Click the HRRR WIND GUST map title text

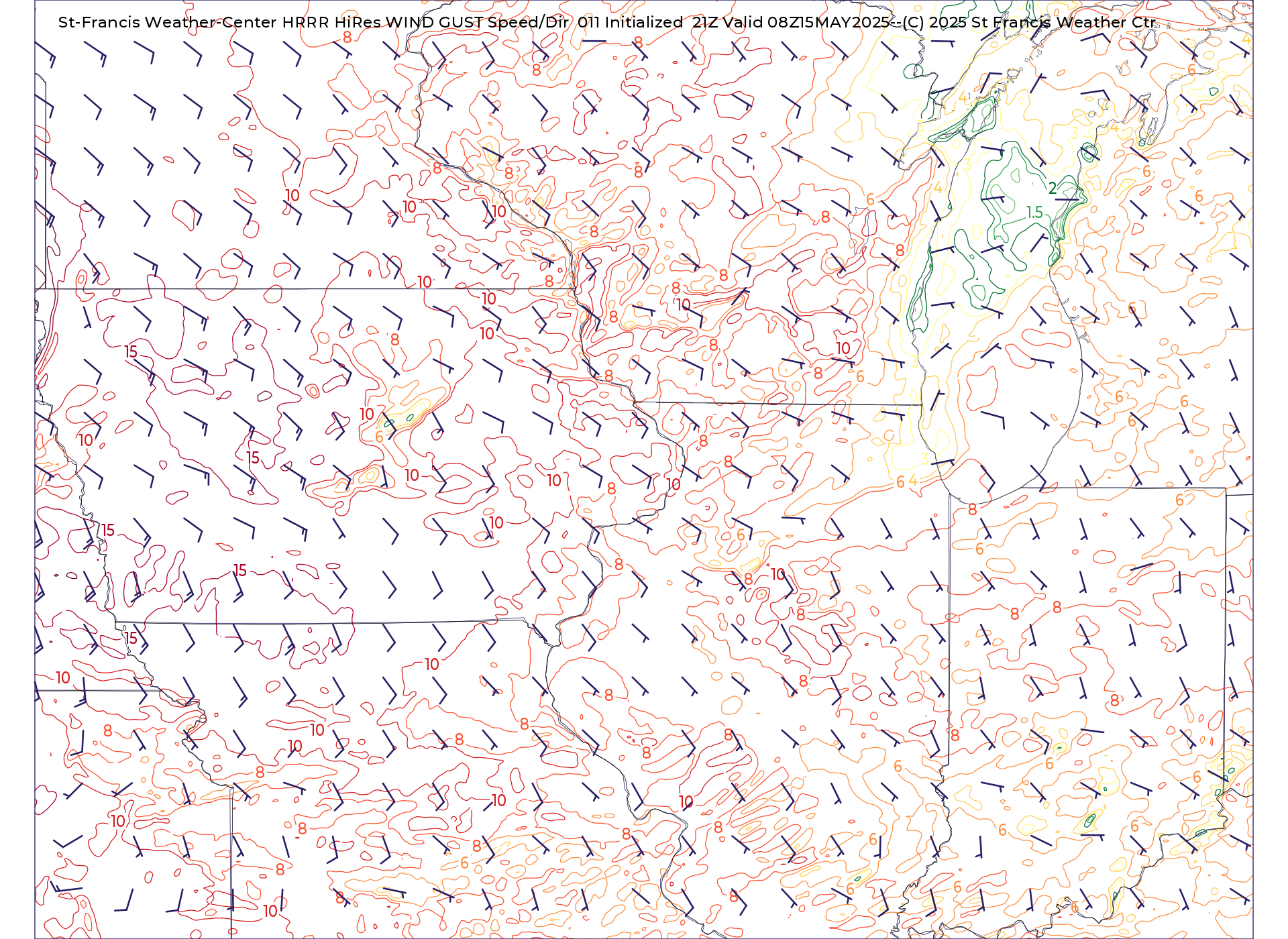607,22
